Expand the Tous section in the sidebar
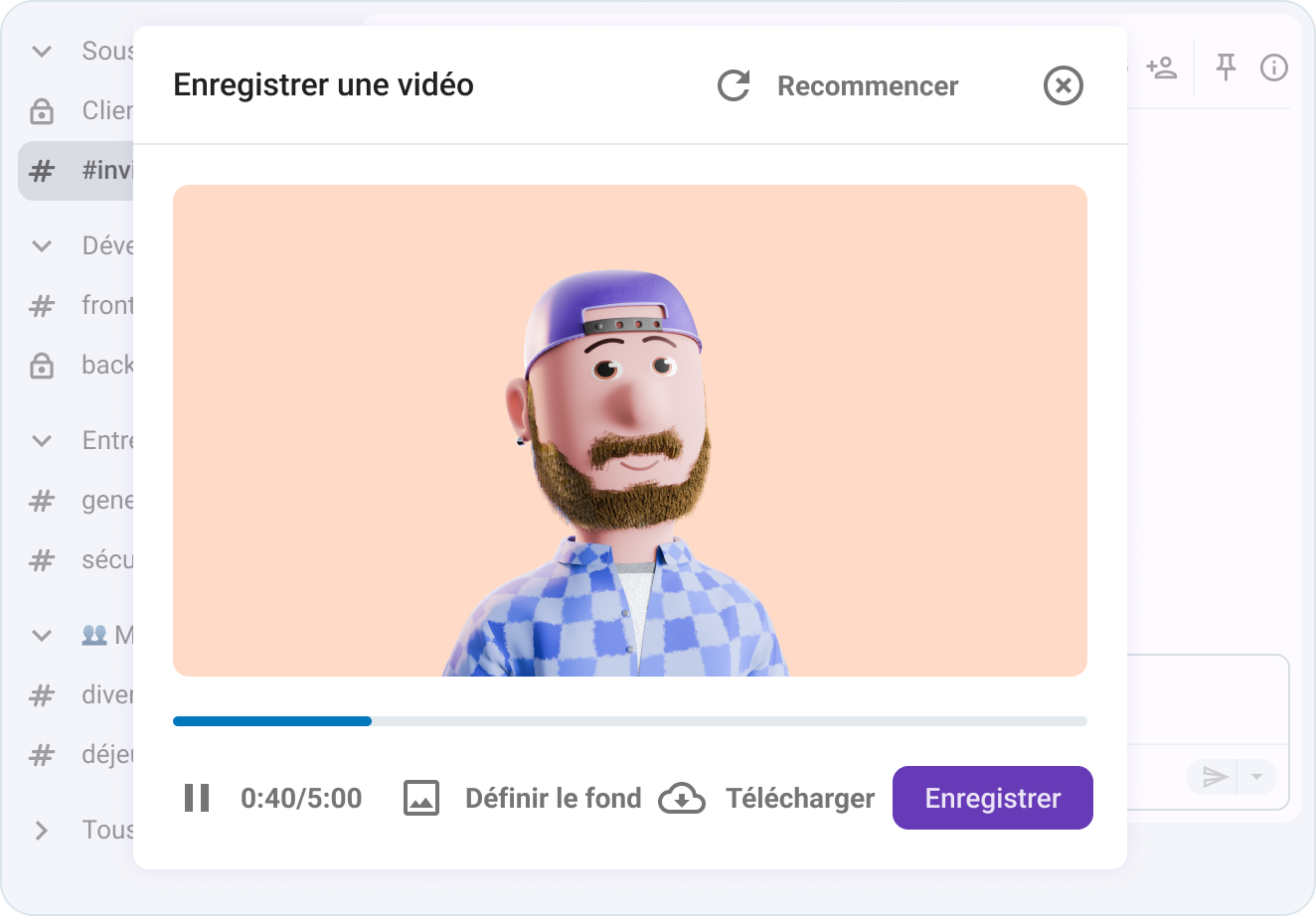 [41, 830]
